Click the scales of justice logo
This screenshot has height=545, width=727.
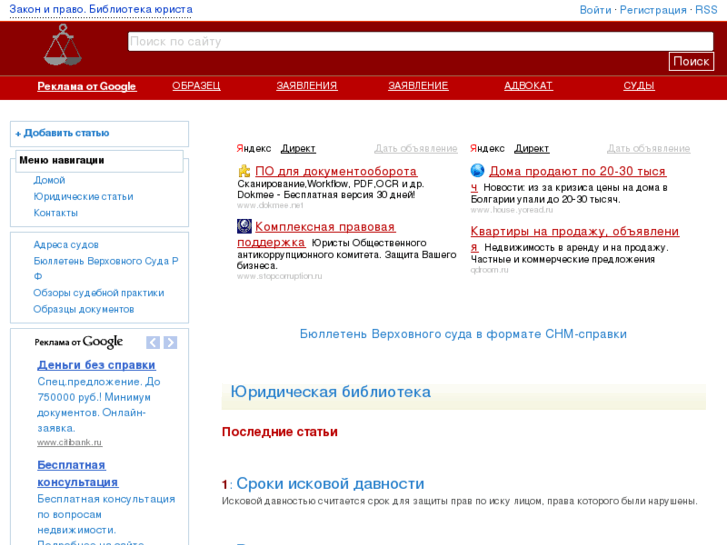(x=63, y=45)
